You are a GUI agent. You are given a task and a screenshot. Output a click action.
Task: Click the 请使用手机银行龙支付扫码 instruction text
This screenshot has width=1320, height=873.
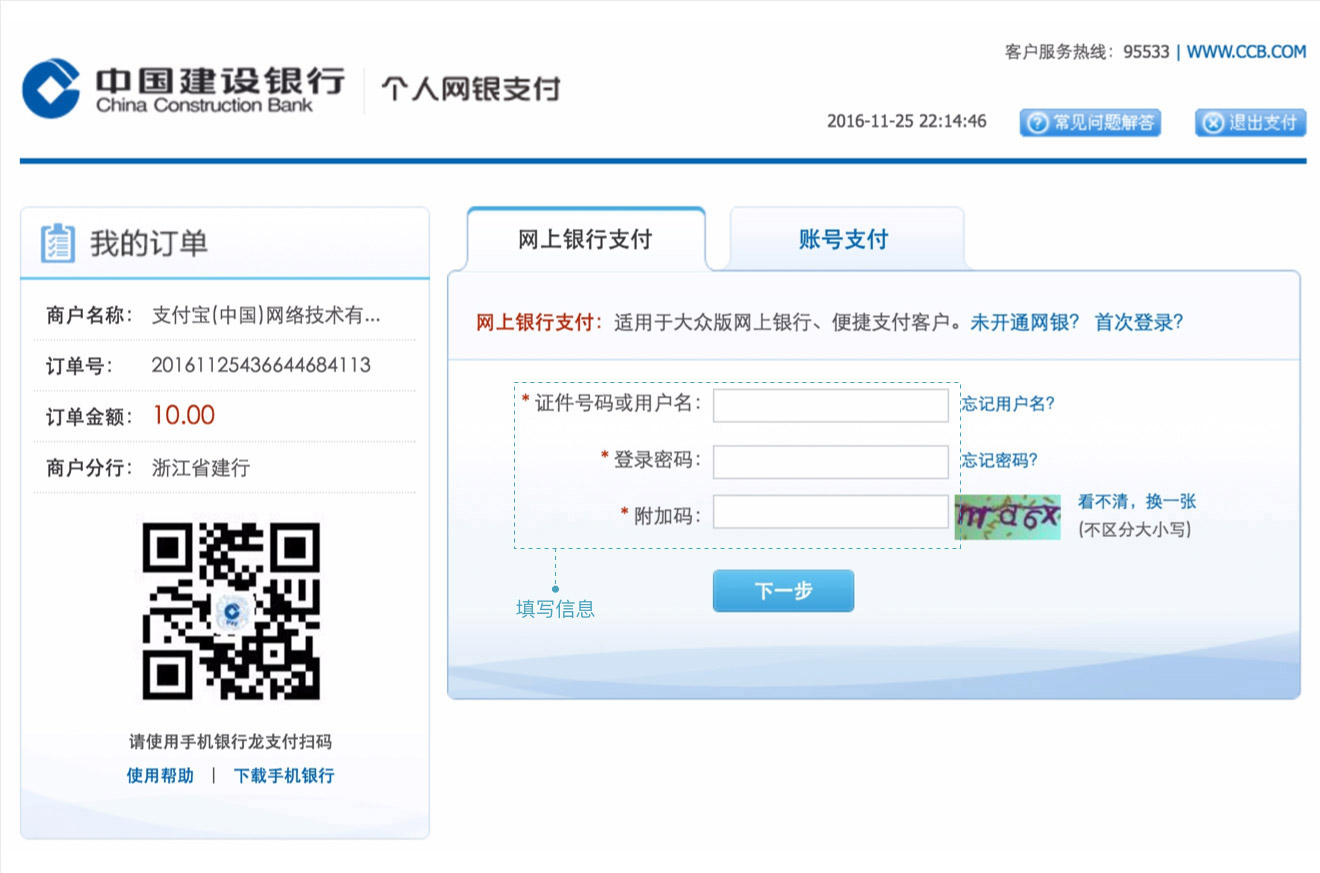point(230,742)
